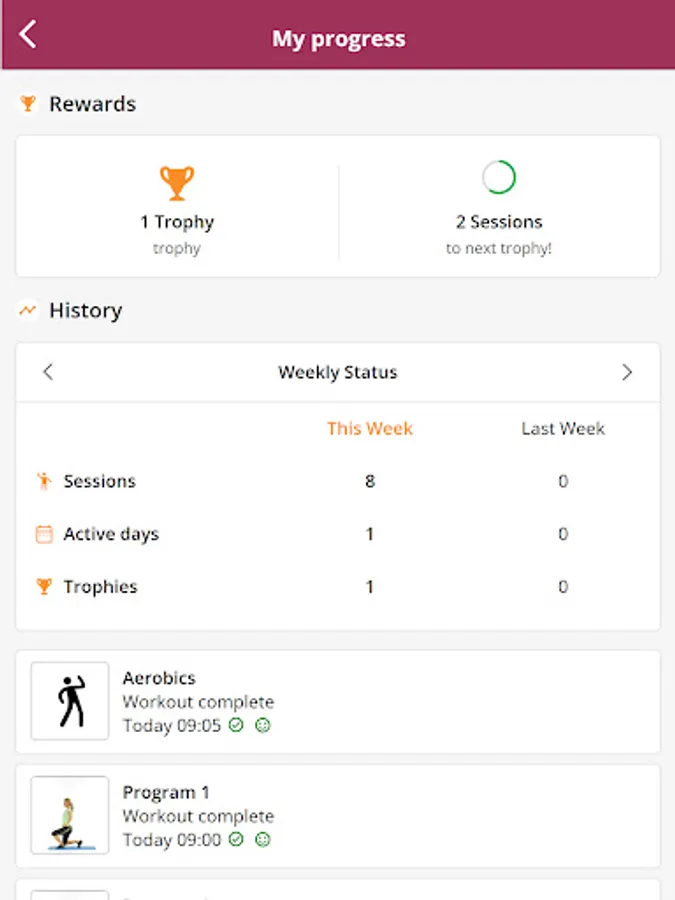The width and height of the screenshot is (675, 900).
Task: Click the small Rewards trophy icon
Action: [x=28, y=103]
